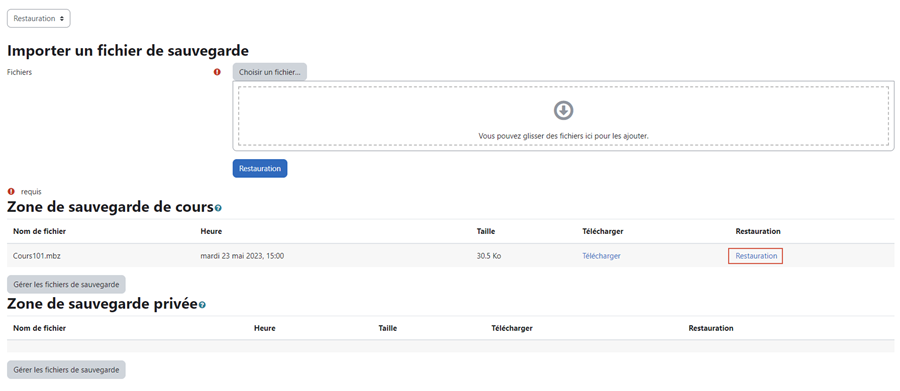Download Cours101.mbz via the Télécharger link
Image resolution: width=900 pixels, height=391 pixels.
click(x=601, y=256)
